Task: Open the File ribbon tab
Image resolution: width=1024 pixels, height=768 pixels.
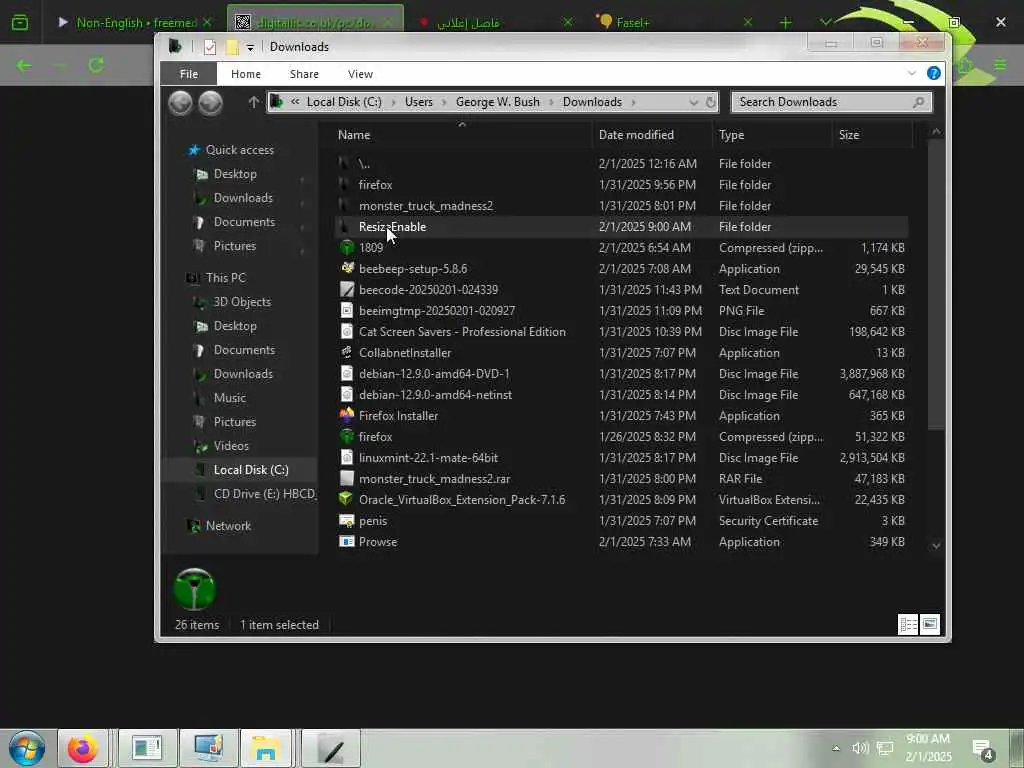Action: (x=189, y=74)
